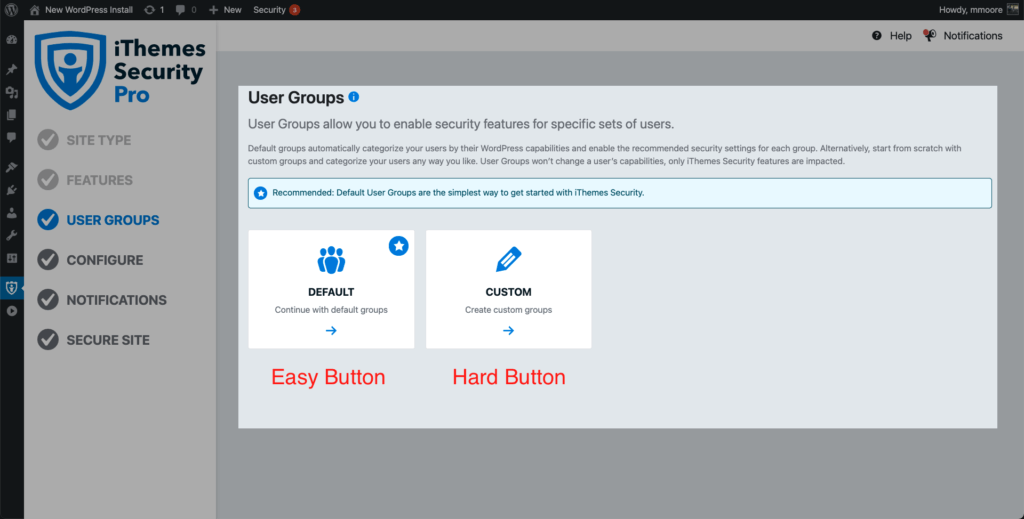
Task: Open the updates icon showing 1
Action: pos(150,10)
